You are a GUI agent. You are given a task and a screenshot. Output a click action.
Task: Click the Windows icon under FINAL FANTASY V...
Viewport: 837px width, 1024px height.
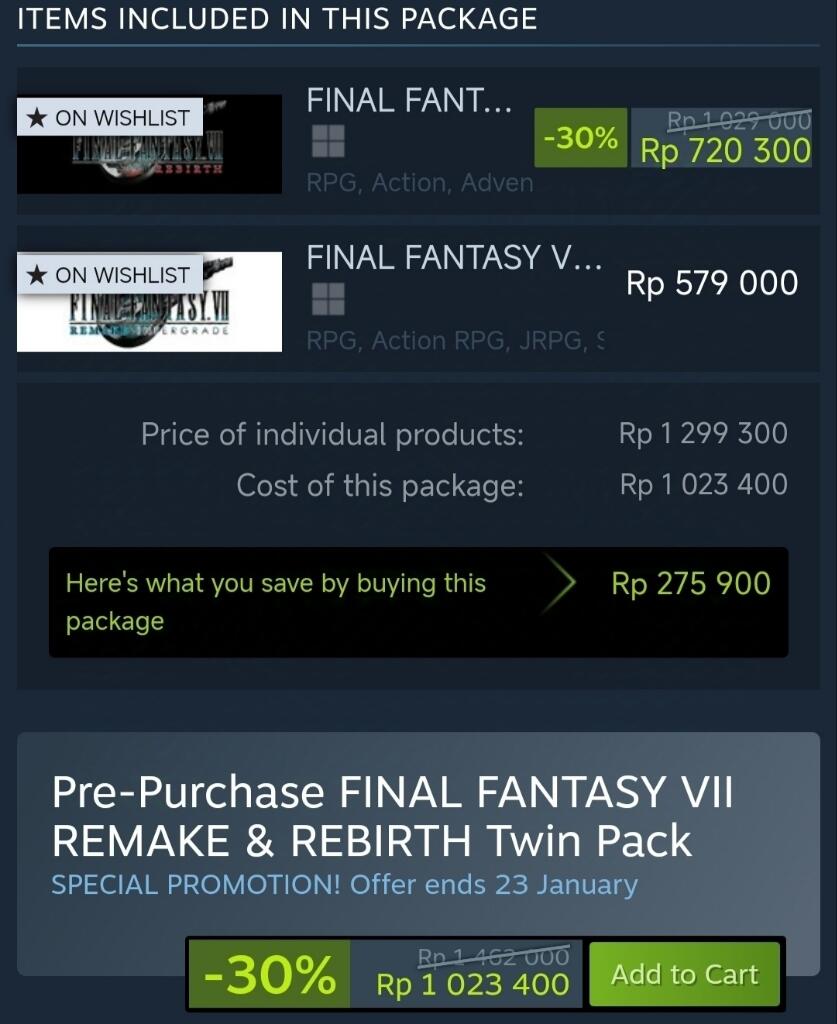(328, 299)
